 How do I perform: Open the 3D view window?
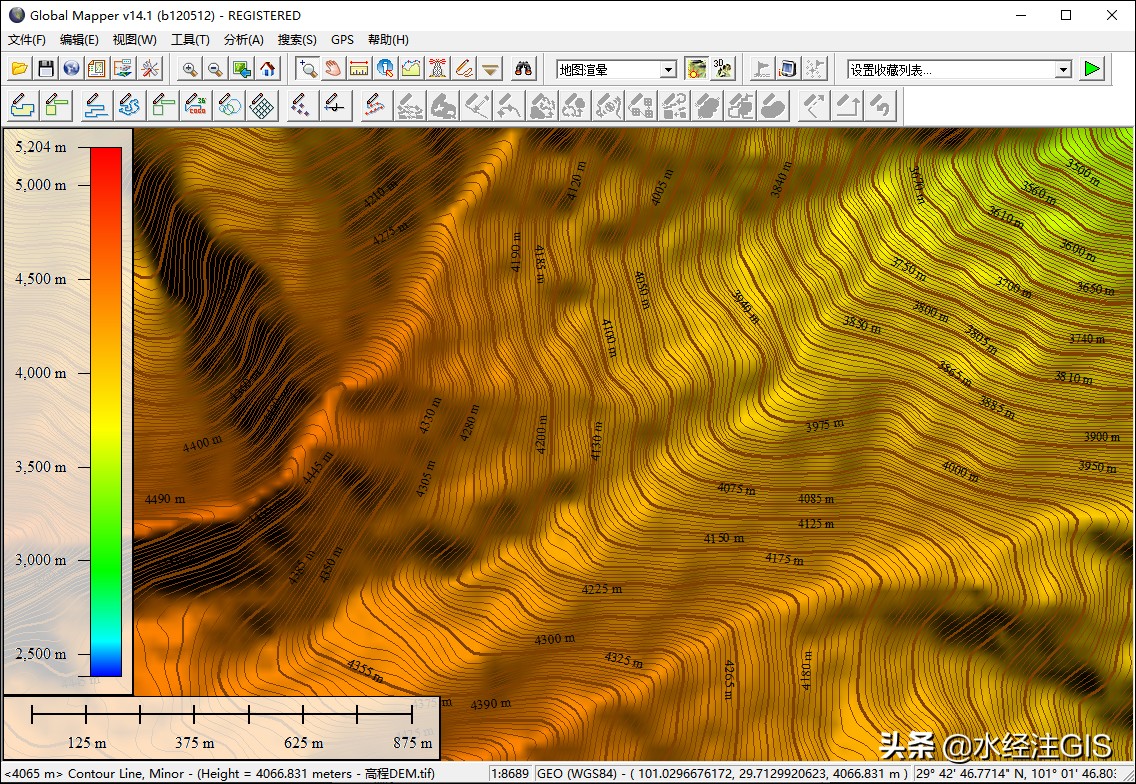722,69
